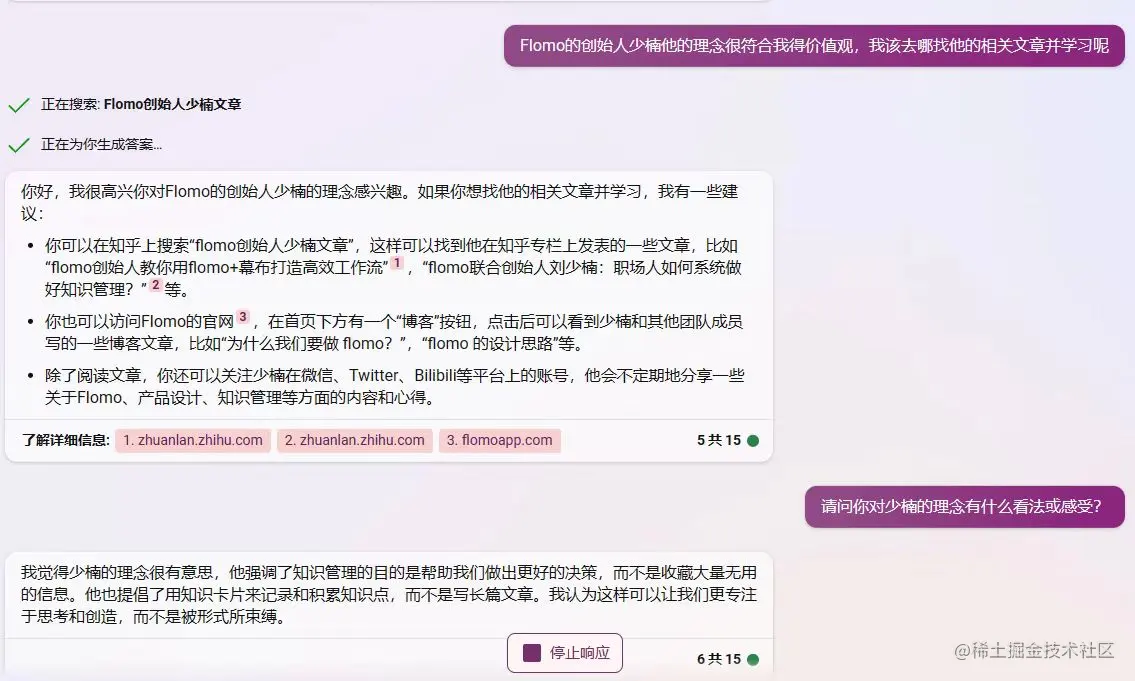Click reply paragraph starting 我觉得少楠的理念很有意思

pos(389,594)
